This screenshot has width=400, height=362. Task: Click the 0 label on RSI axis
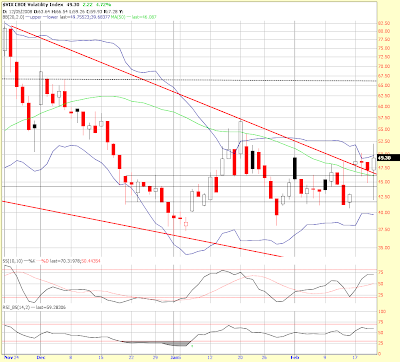click(x=380, y=354)
